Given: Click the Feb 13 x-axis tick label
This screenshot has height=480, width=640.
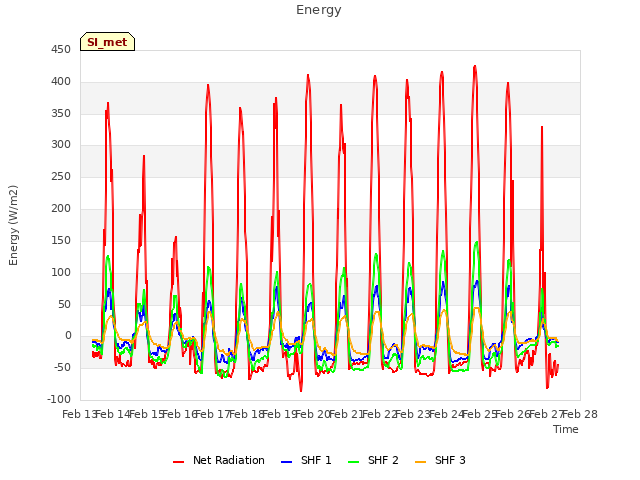Looking at the screenshot, I should click(79, 414).
